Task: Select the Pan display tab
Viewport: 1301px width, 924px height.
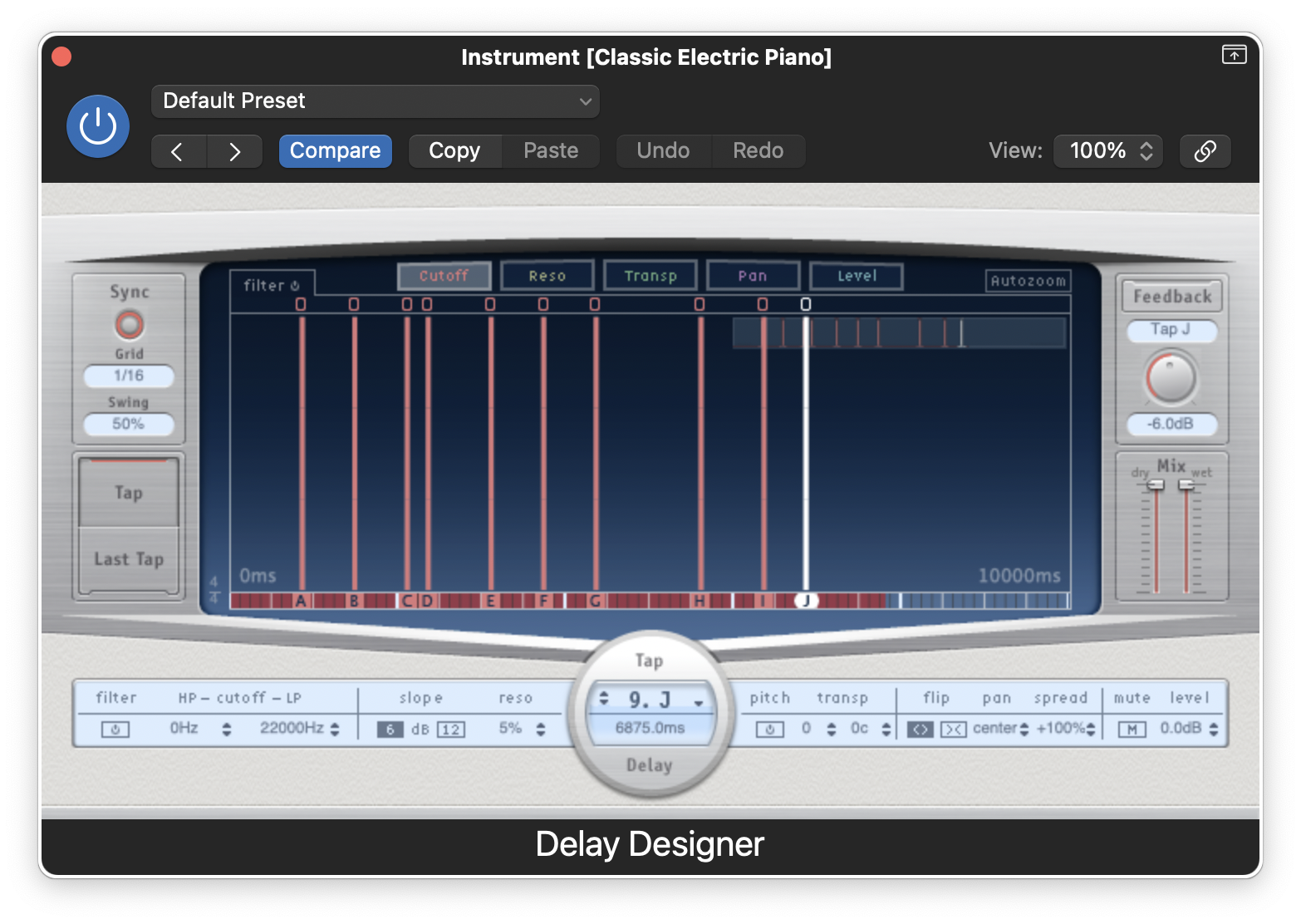Action: point(753,276)
